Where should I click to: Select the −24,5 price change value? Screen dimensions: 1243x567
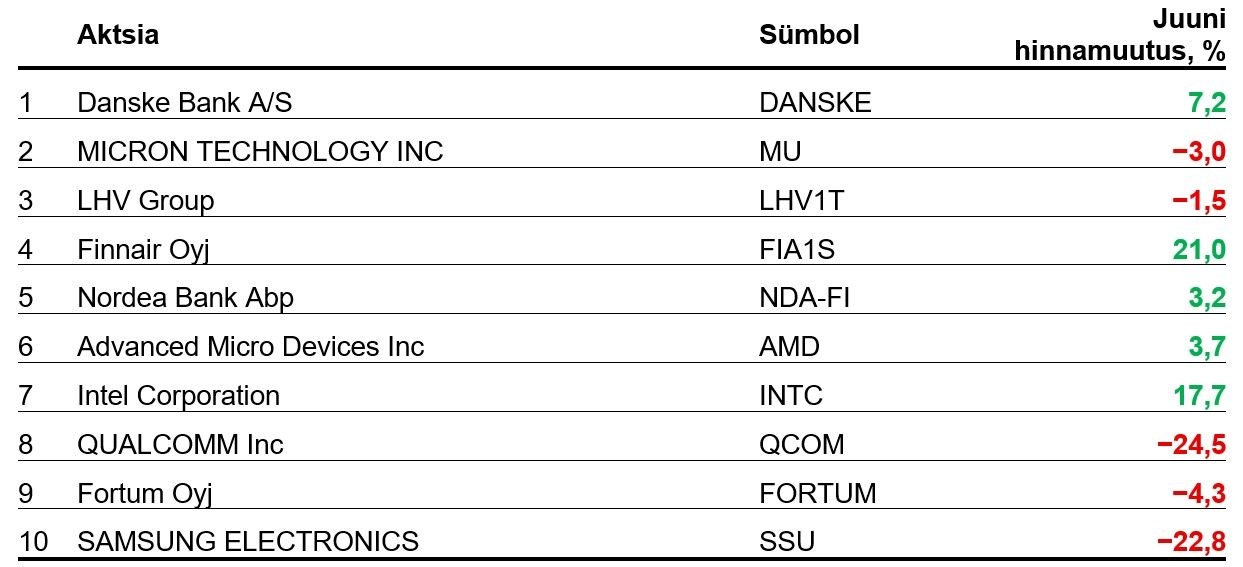point(1191,445)
